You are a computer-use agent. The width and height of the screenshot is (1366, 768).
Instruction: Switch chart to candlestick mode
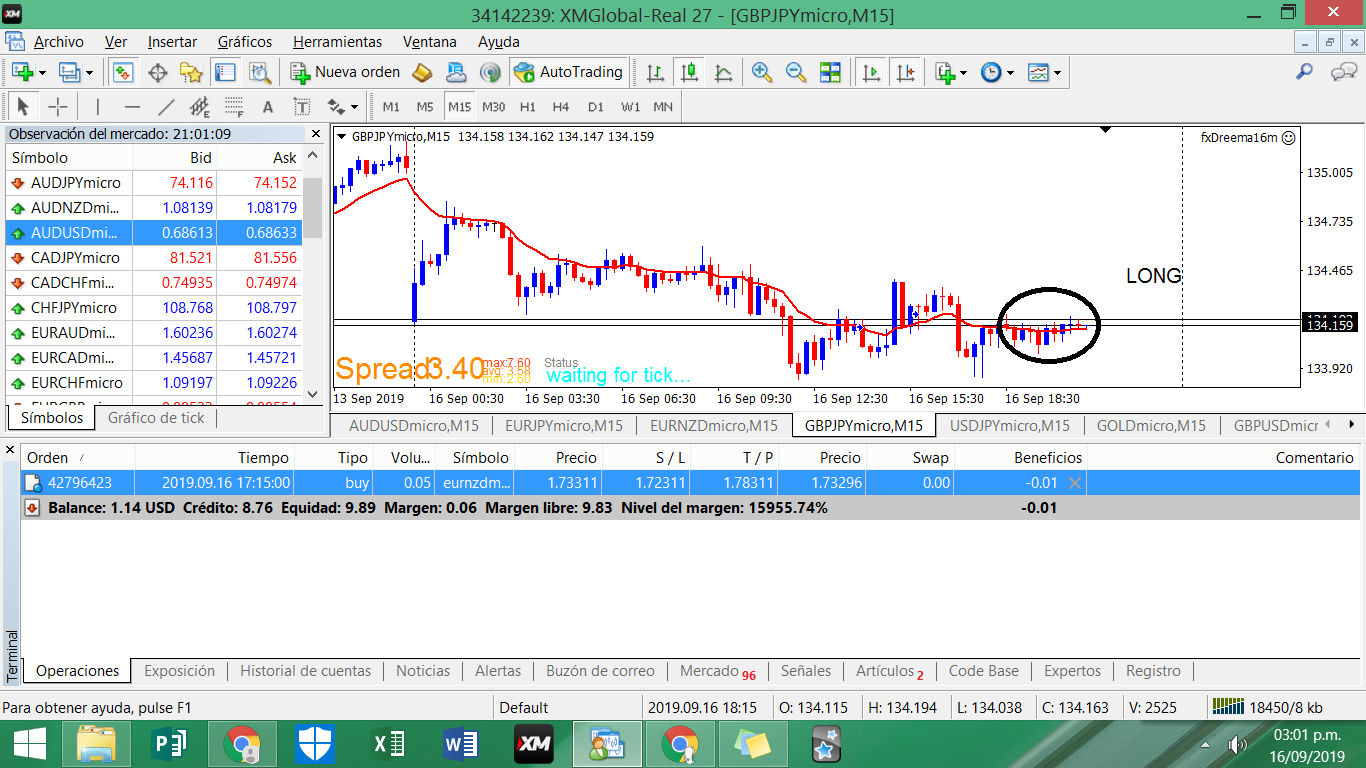689,72
